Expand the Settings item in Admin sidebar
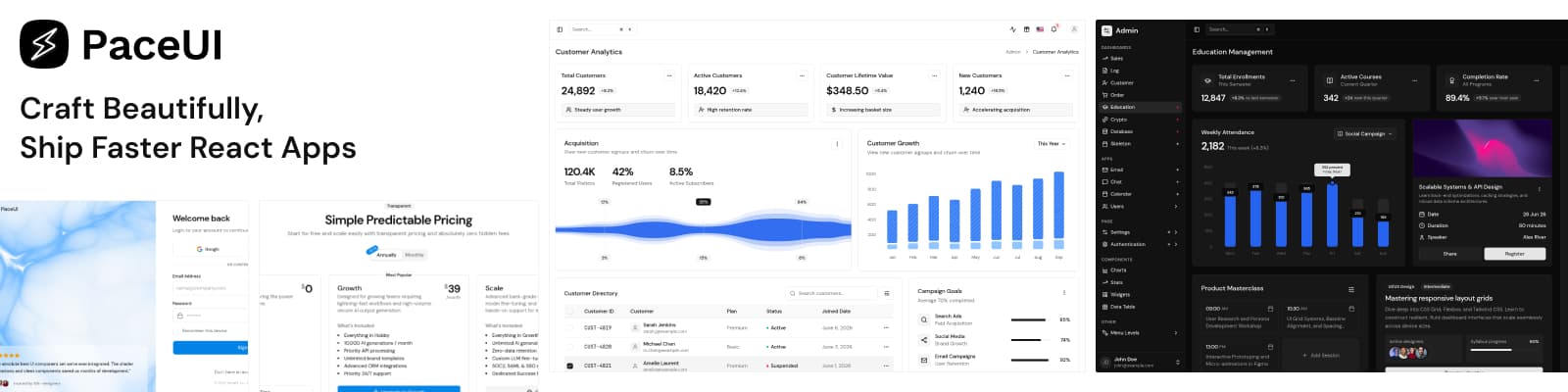The height and width of the screenshot is (392, 1568). 1141,232
